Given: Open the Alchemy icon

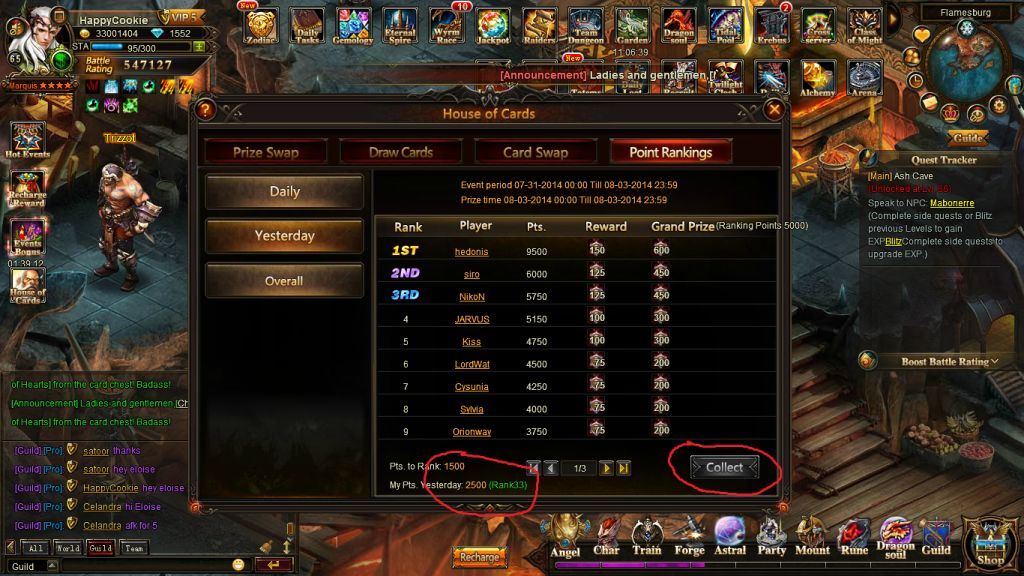Looking at the screenshot, I should pyautogui.click(x=818, y=78).
